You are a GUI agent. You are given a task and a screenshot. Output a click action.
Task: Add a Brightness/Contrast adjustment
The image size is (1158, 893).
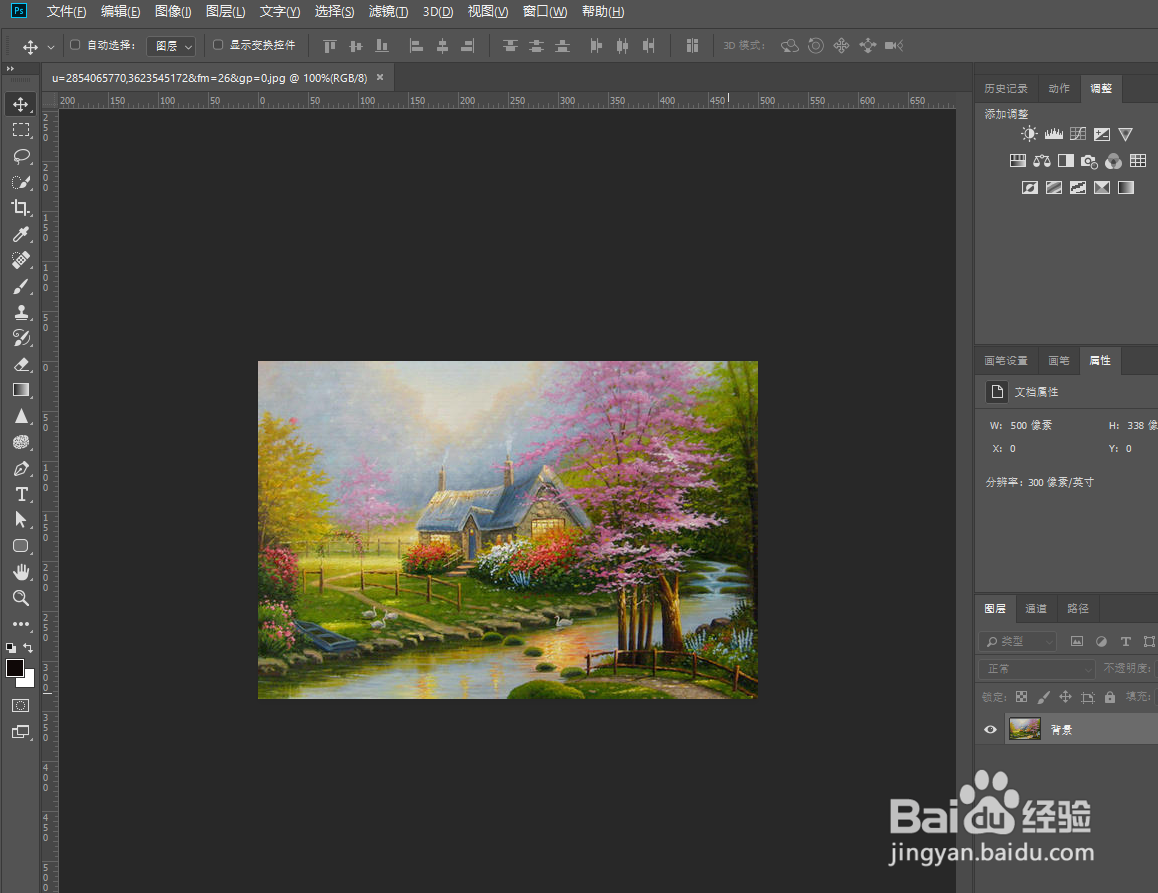click(x=1029, y=134)
